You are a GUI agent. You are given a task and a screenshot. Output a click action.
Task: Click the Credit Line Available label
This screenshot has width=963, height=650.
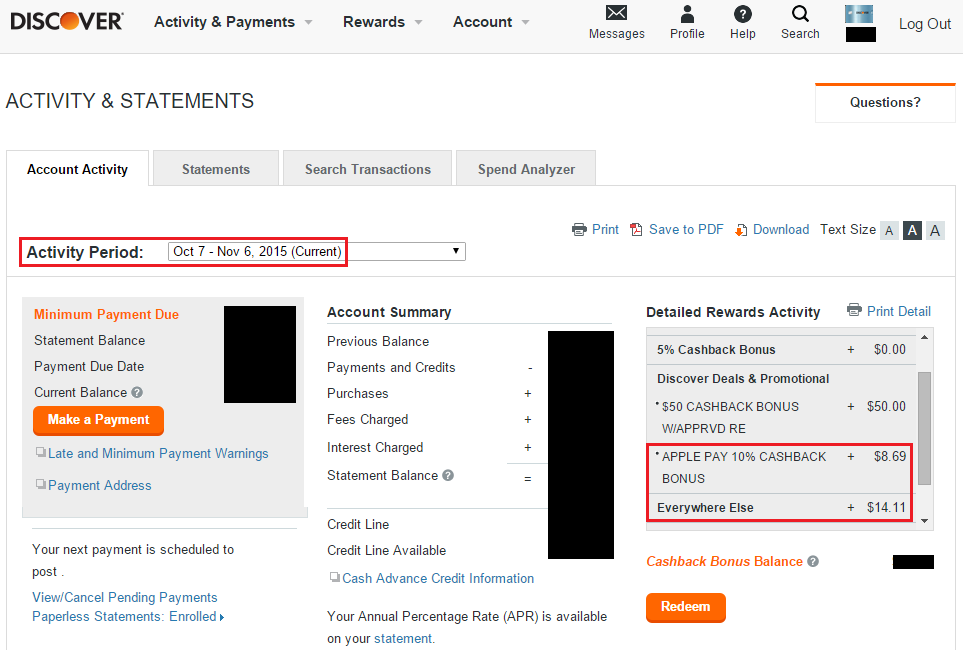pyautogui.click(x=386, y=550)
